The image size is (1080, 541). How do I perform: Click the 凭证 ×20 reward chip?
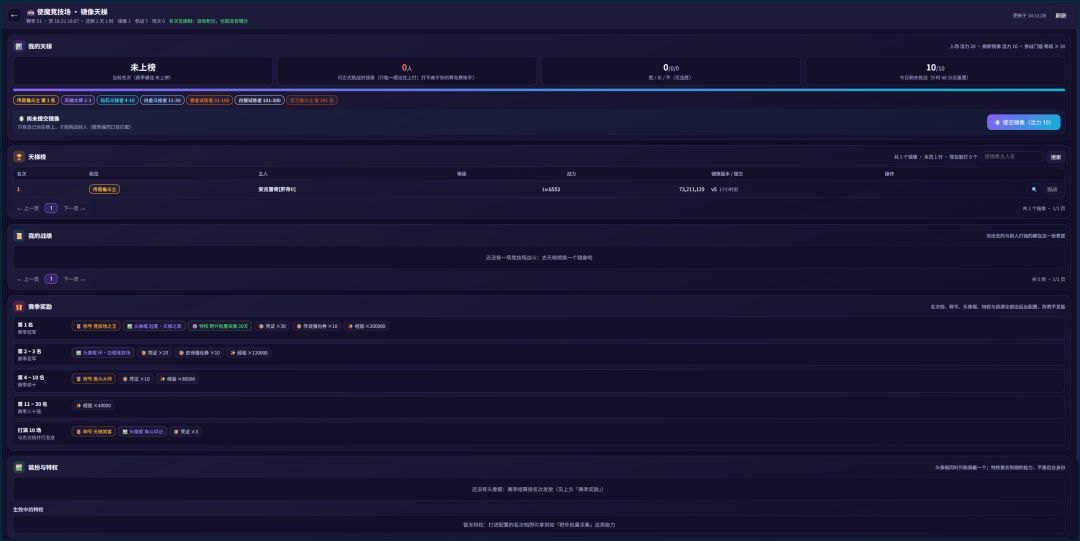(x=154, y=352)
